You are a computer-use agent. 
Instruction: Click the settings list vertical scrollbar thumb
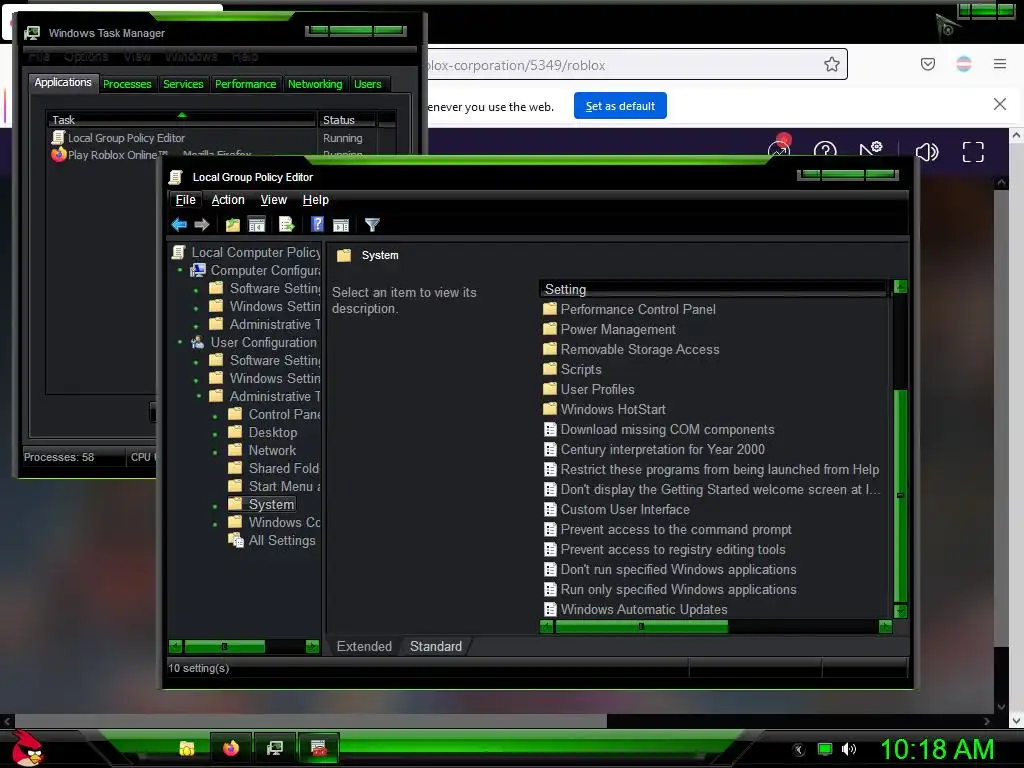[900, 496]
